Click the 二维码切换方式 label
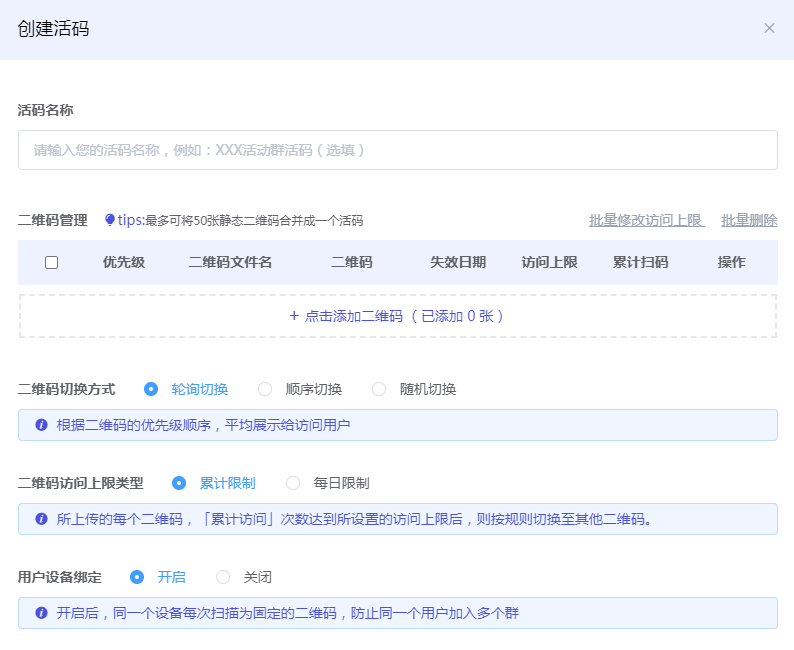794x650 pixels. [67, 389]
